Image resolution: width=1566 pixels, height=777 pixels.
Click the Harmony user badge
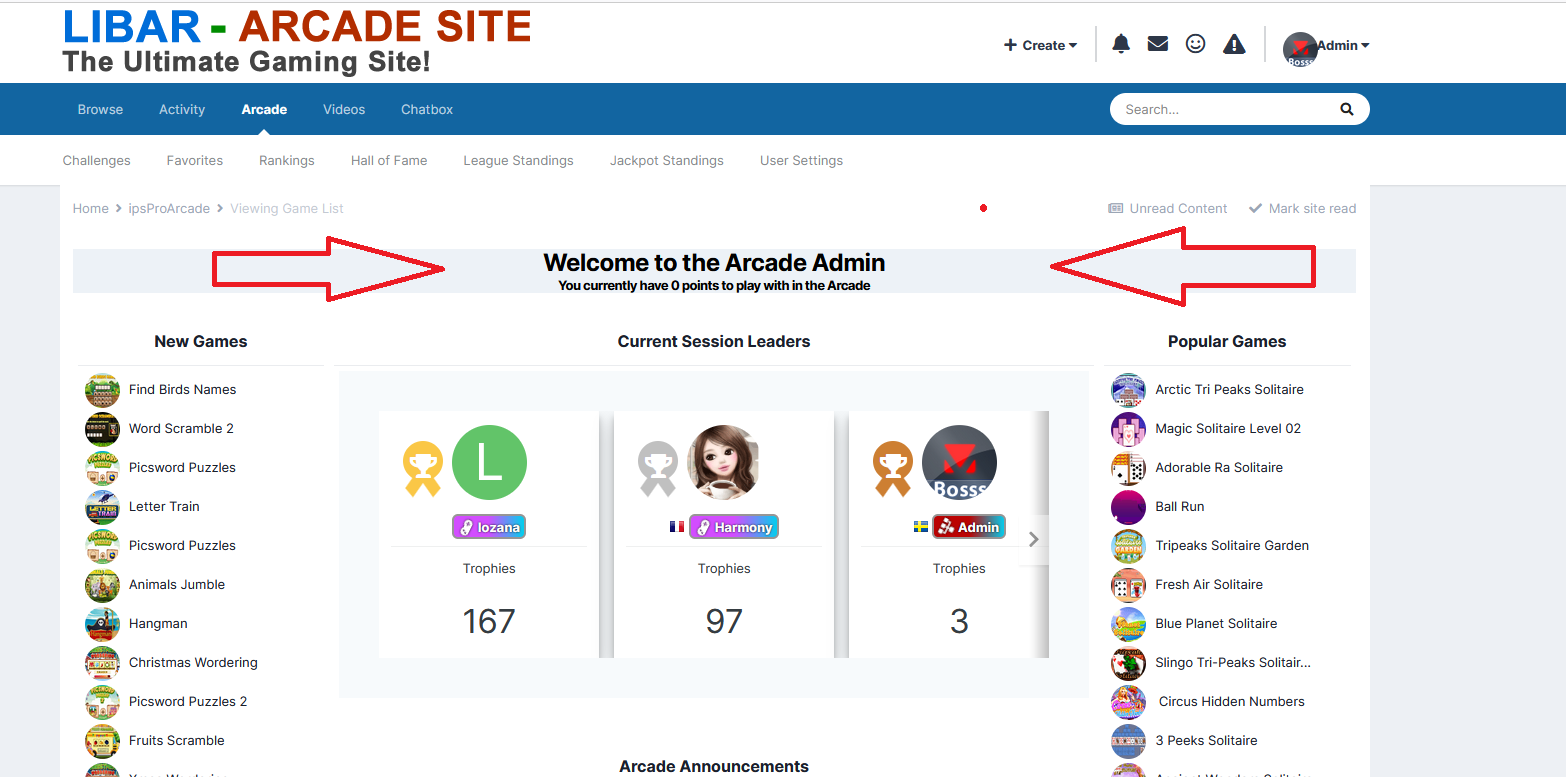[x=734, y=527]
